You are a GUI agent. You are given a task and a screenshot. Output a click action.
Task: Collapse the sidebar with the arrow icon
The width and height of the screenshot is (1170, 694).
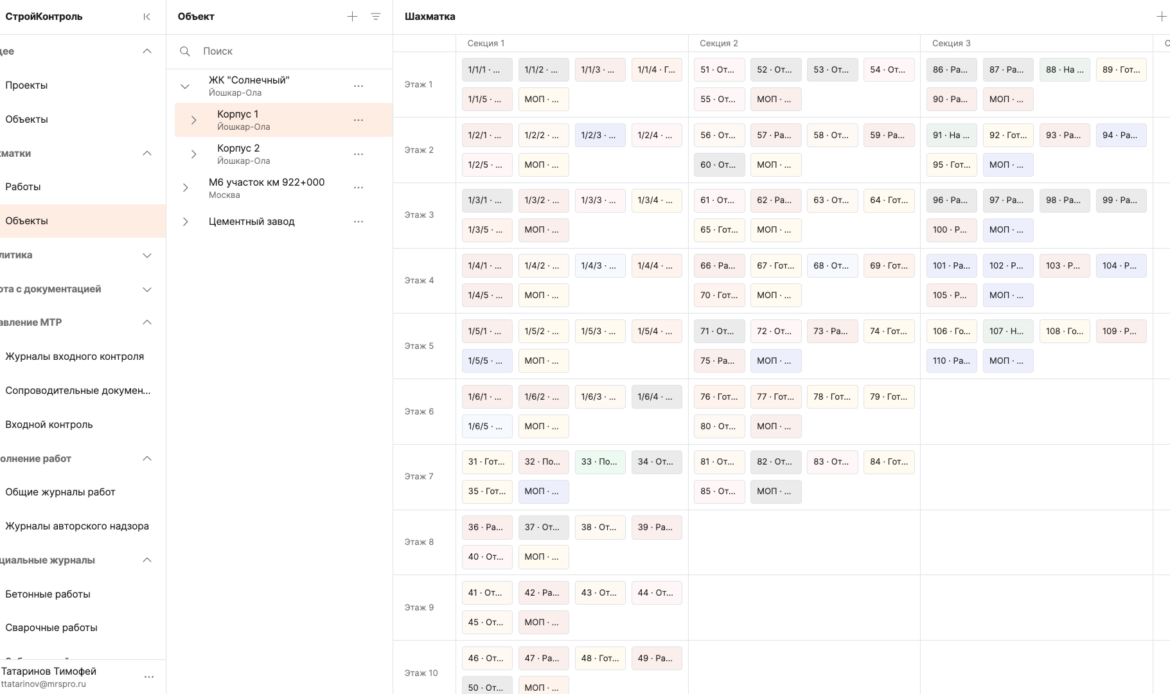(x=146, y=16)
